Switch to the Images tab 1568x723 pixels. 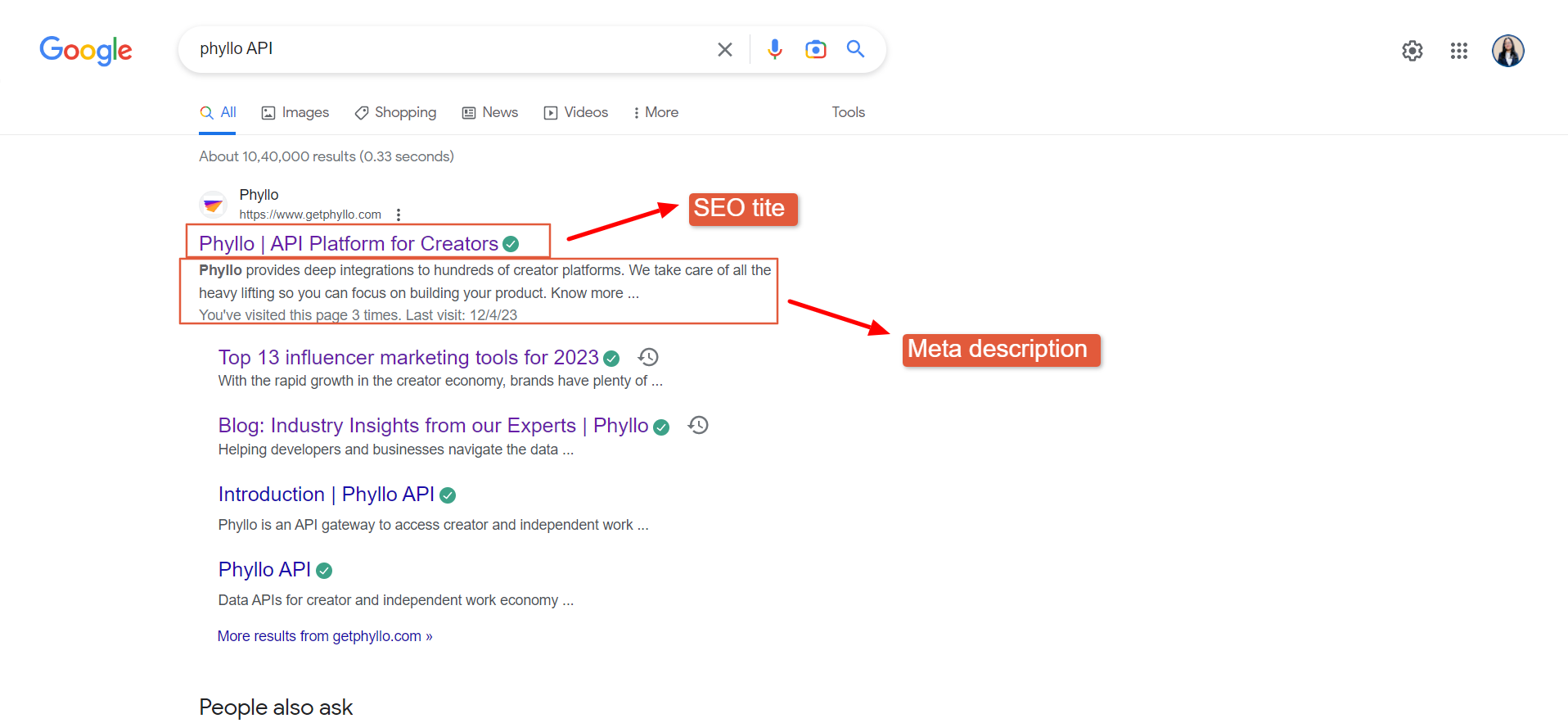295,112
